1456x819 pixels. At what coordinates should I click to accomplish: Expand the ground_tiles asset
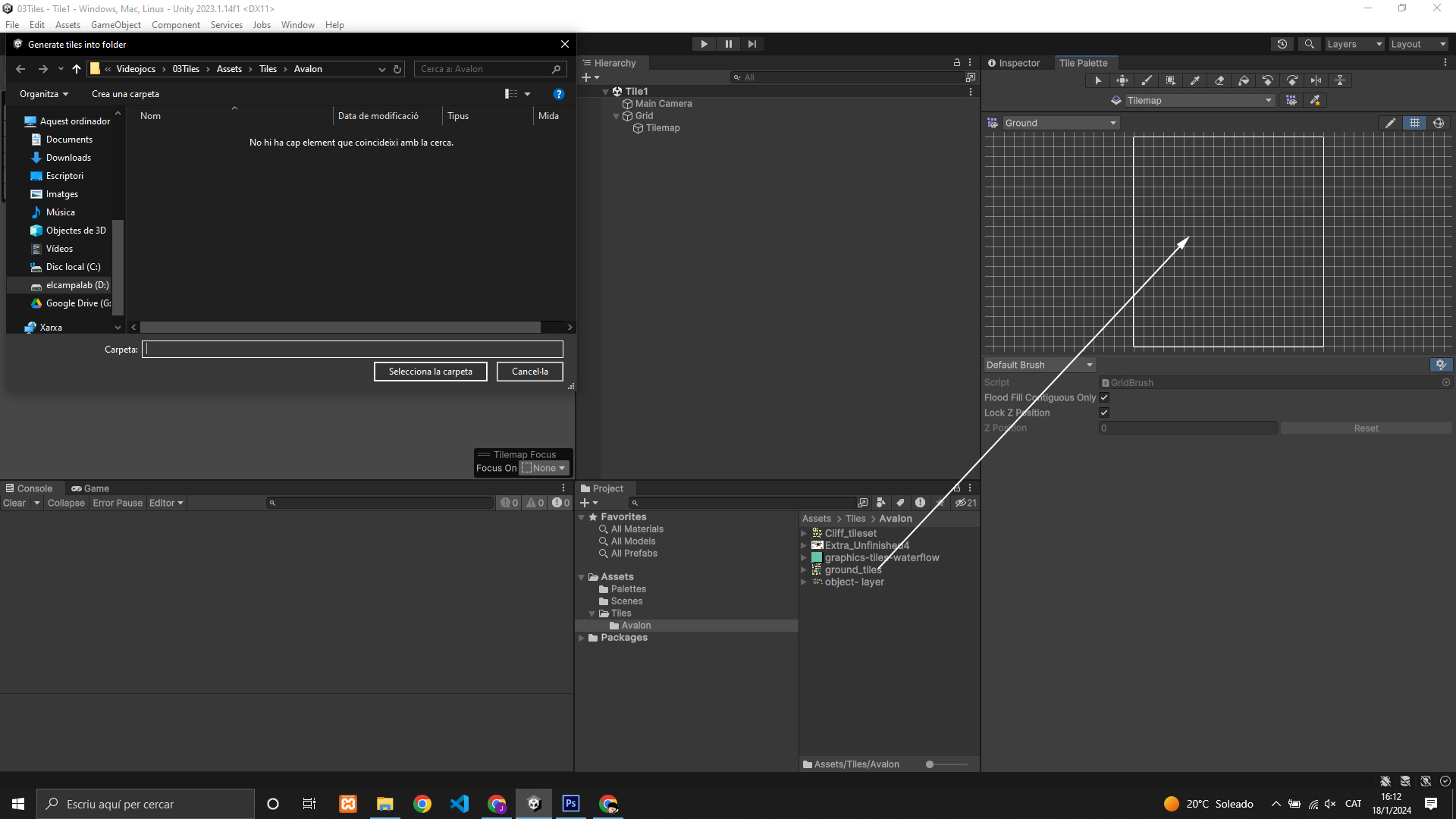(804, 570)
